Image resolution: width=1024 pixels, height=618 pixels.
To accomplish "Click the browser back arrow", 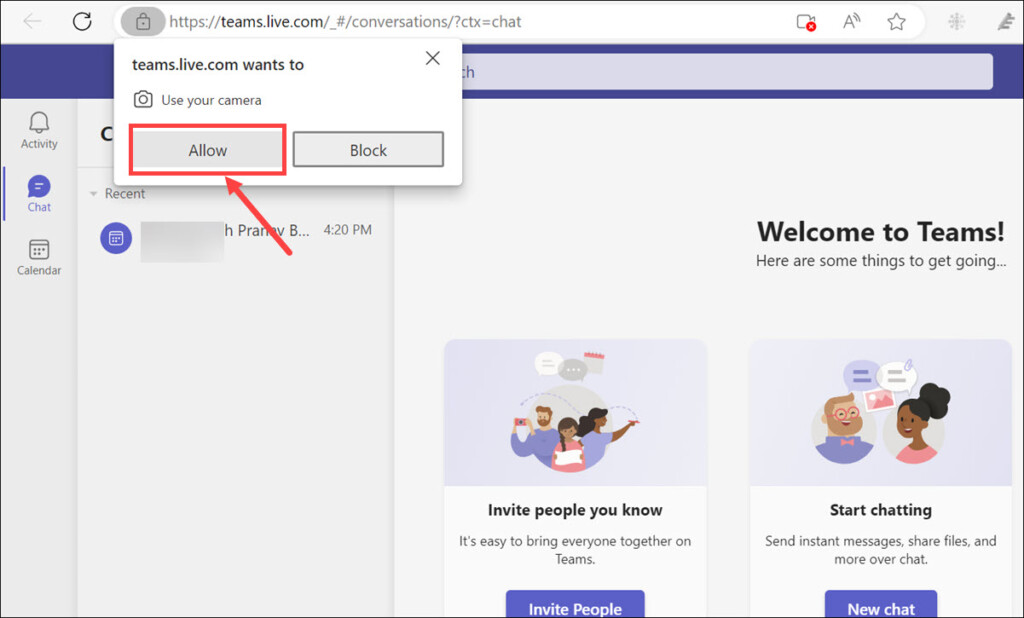I will (33, 21).
